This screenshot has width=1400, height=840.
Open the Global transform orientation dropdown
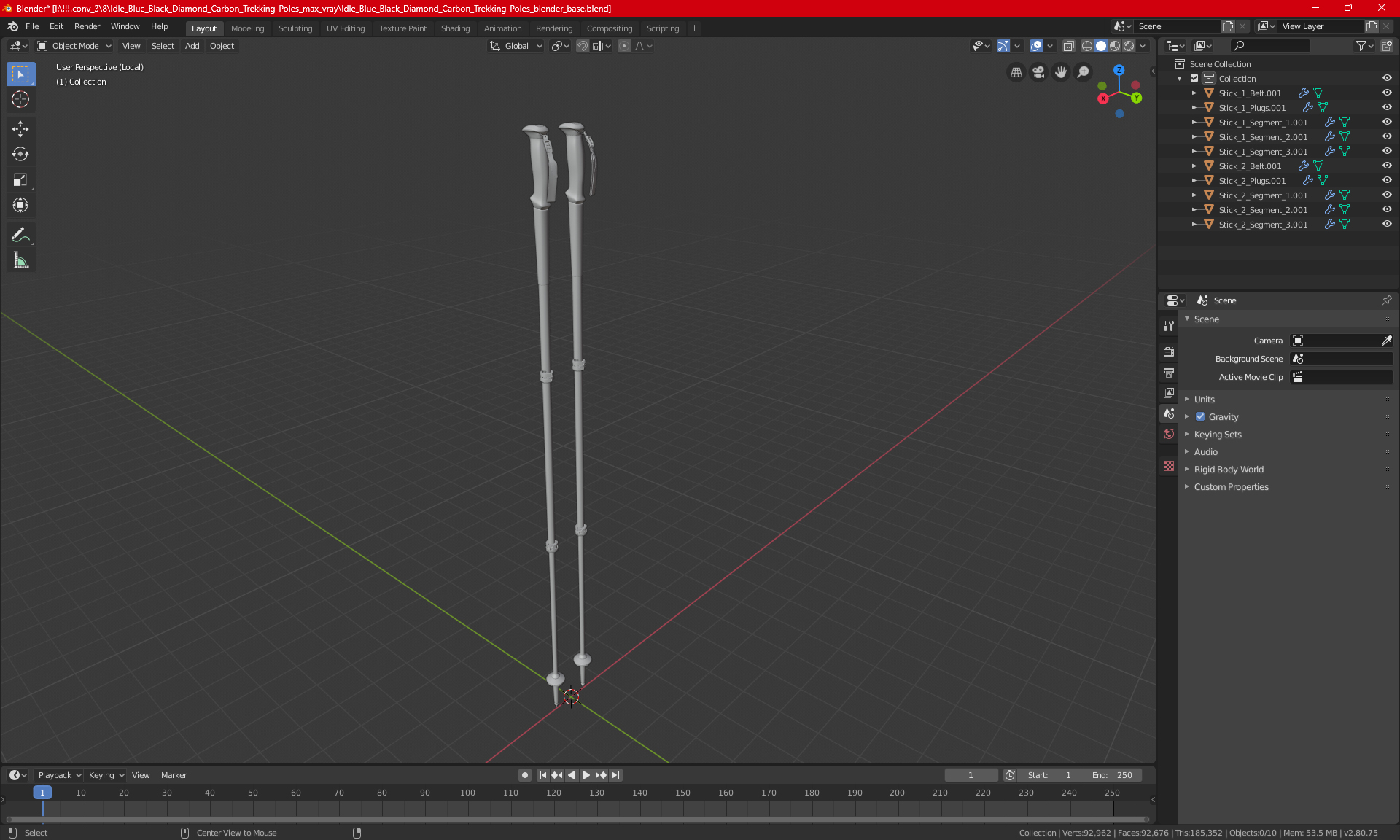click(516, 46)
